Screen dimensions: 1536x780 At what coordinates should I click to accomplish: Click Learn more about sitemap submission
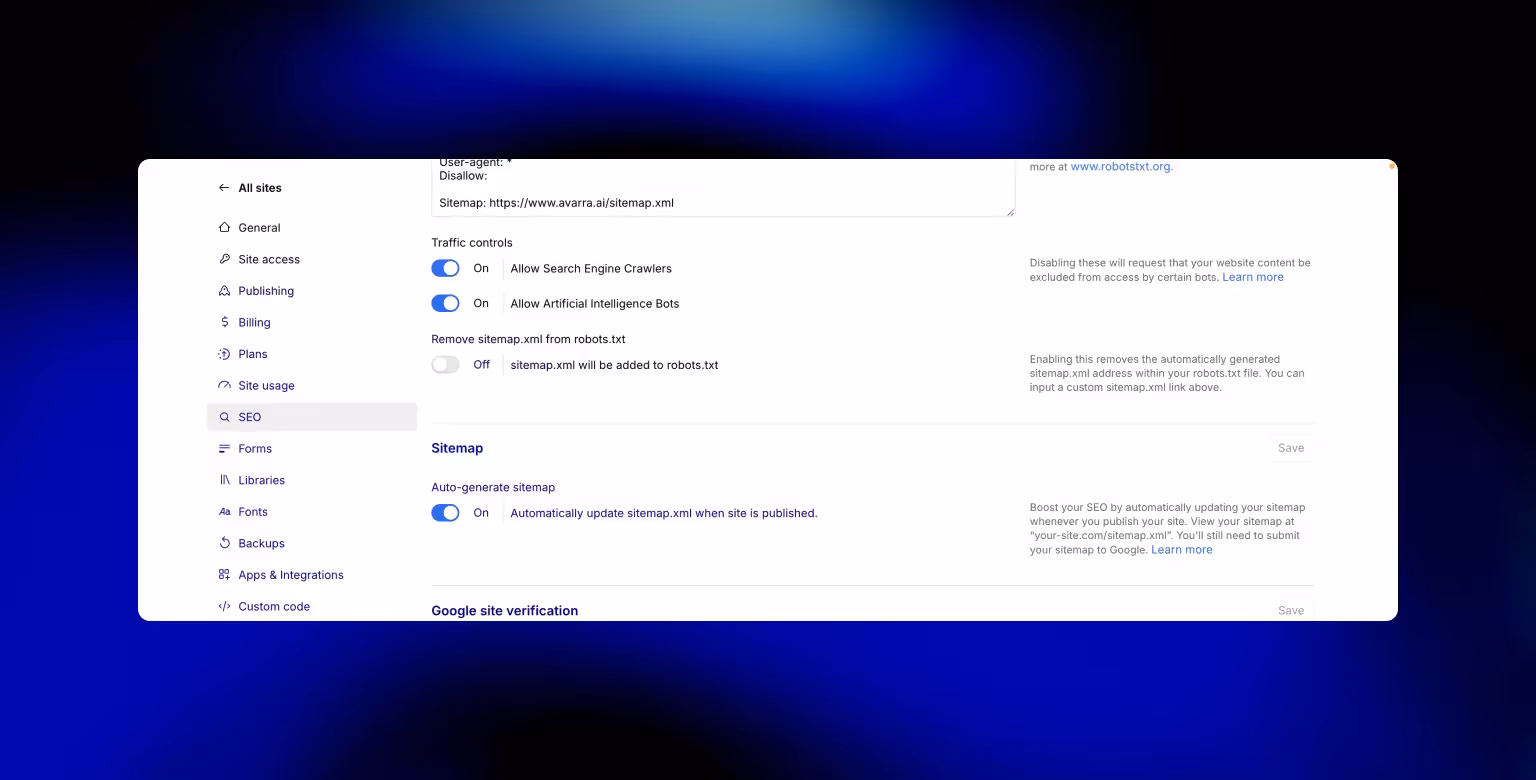point(1182,550)
